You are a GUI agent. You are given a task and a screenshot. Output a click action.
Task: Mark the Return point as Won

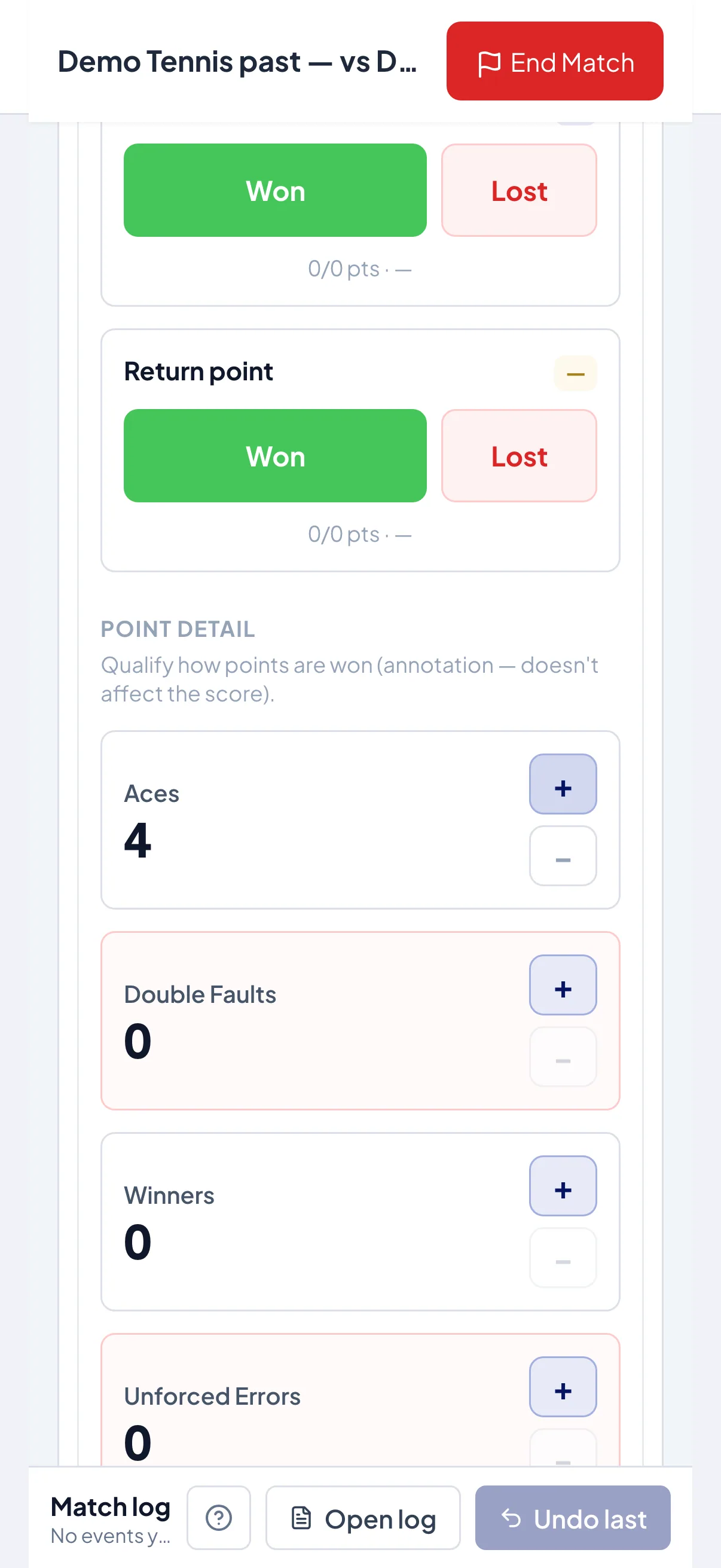click(x=275, y=456)
